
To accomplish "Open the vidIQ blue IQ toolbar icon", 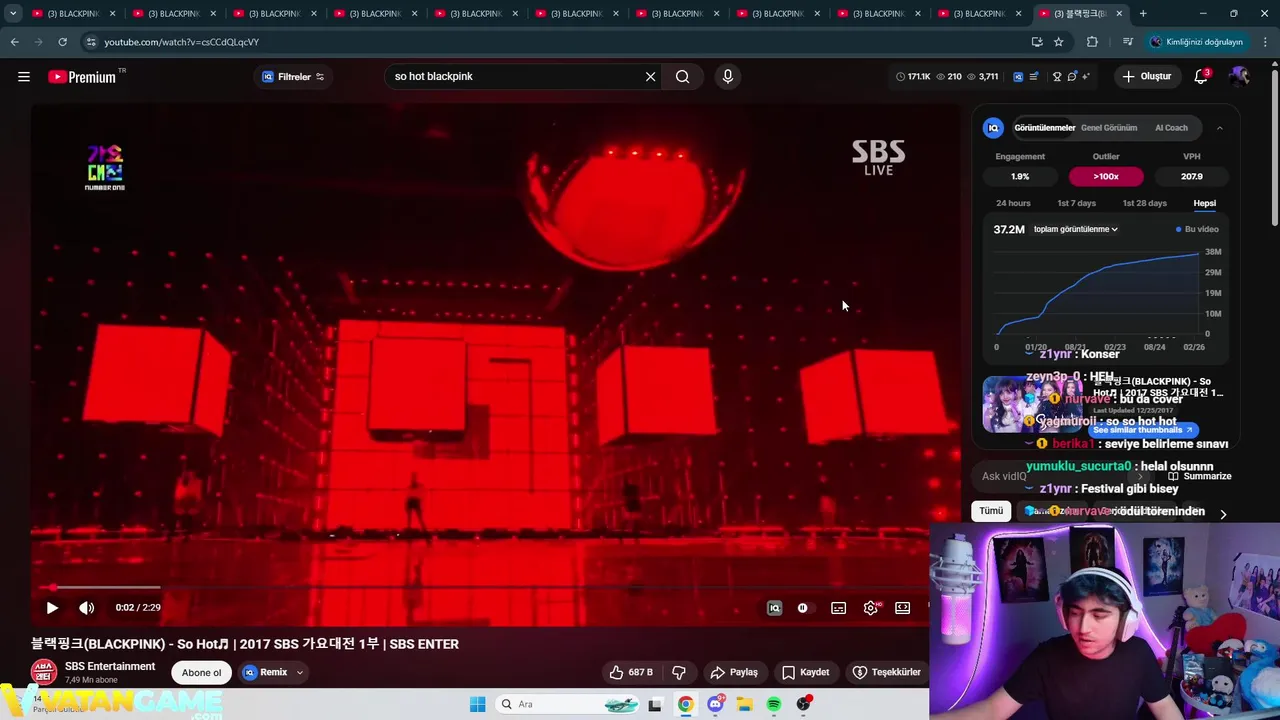I will [x=1018, y=76].
